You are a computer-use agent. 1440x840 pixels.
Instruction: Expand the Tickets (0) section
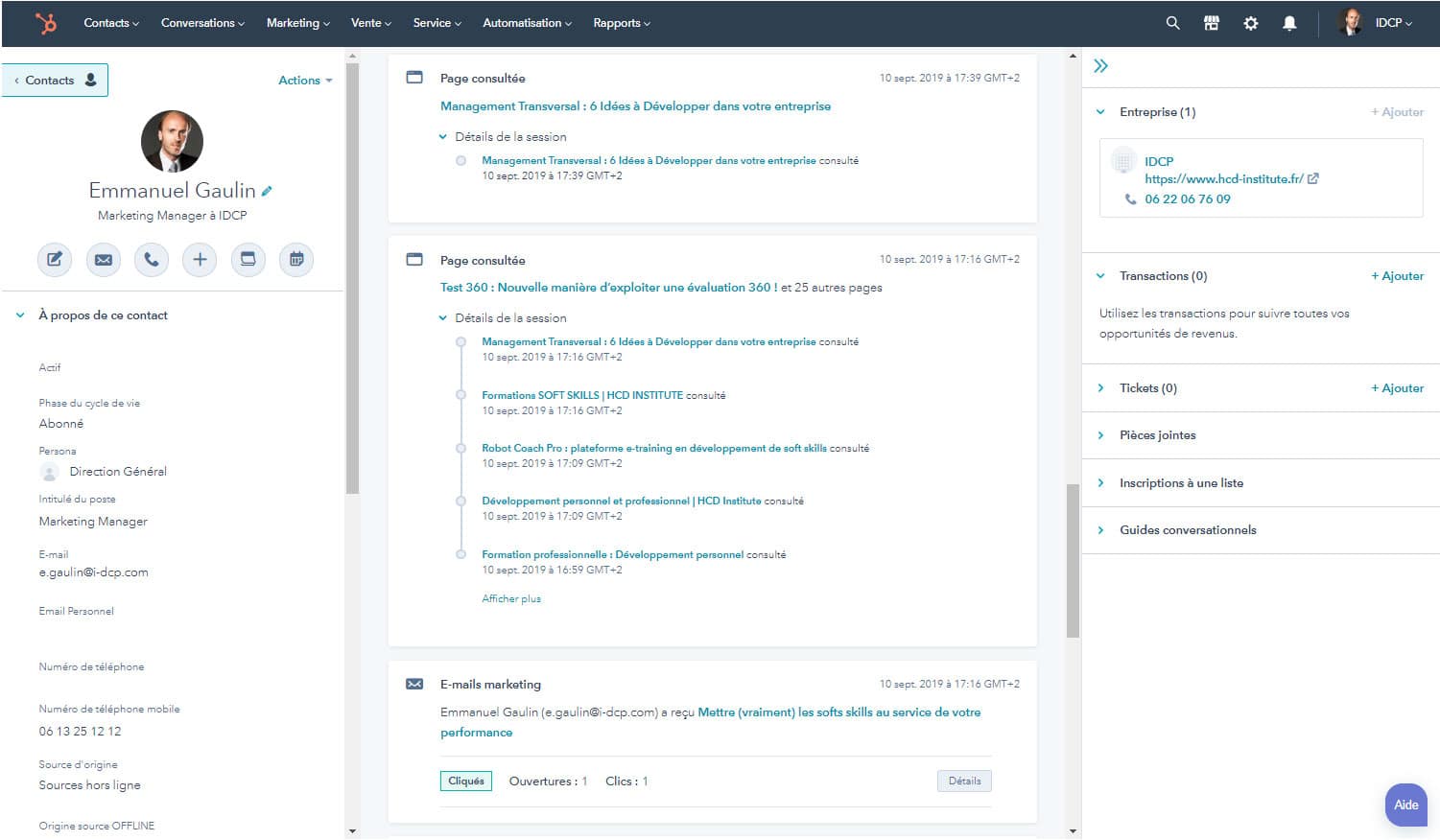[1100, 388]
